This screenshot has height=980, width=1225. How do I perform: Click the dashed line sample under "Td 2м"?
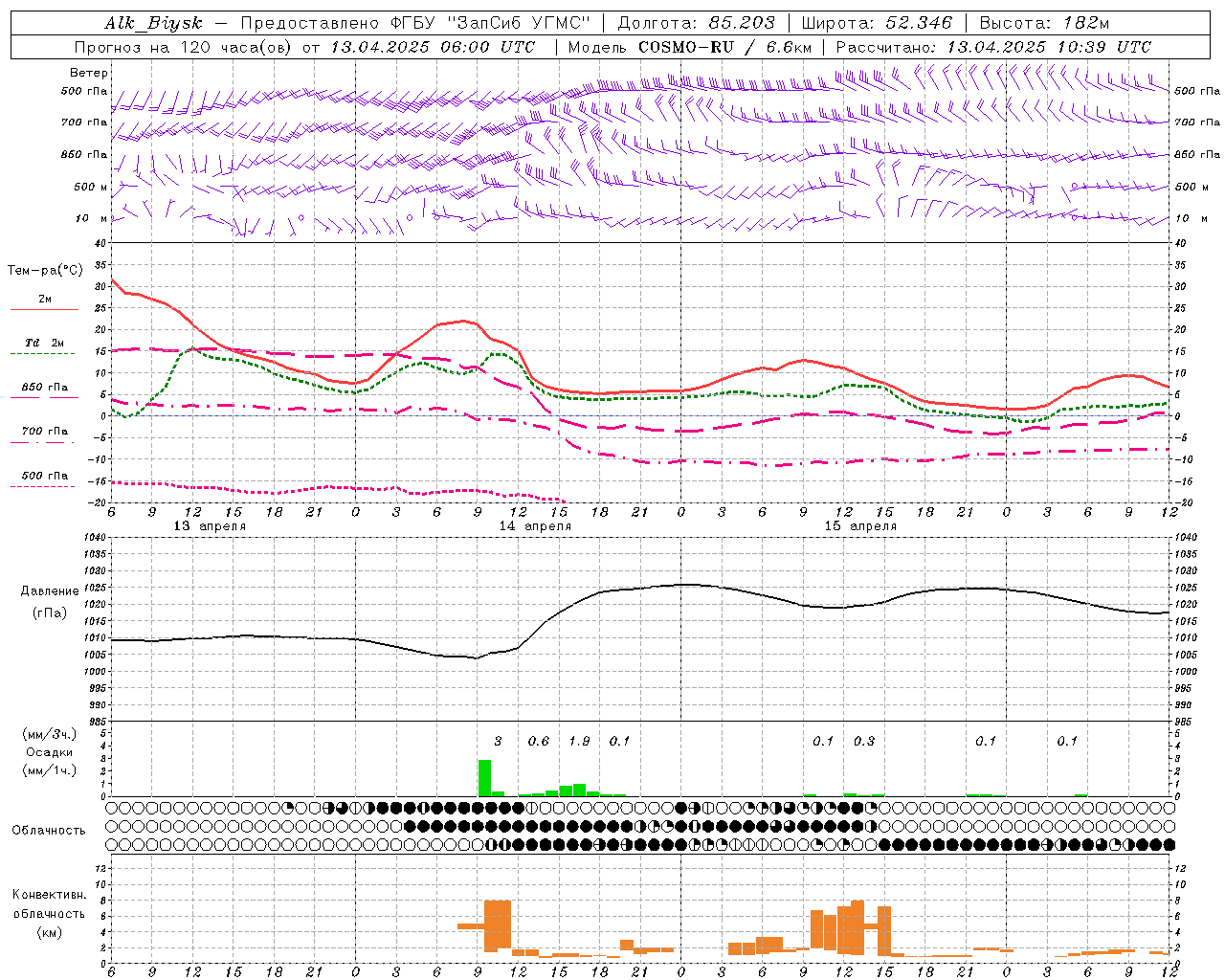(x=42, y=354)
